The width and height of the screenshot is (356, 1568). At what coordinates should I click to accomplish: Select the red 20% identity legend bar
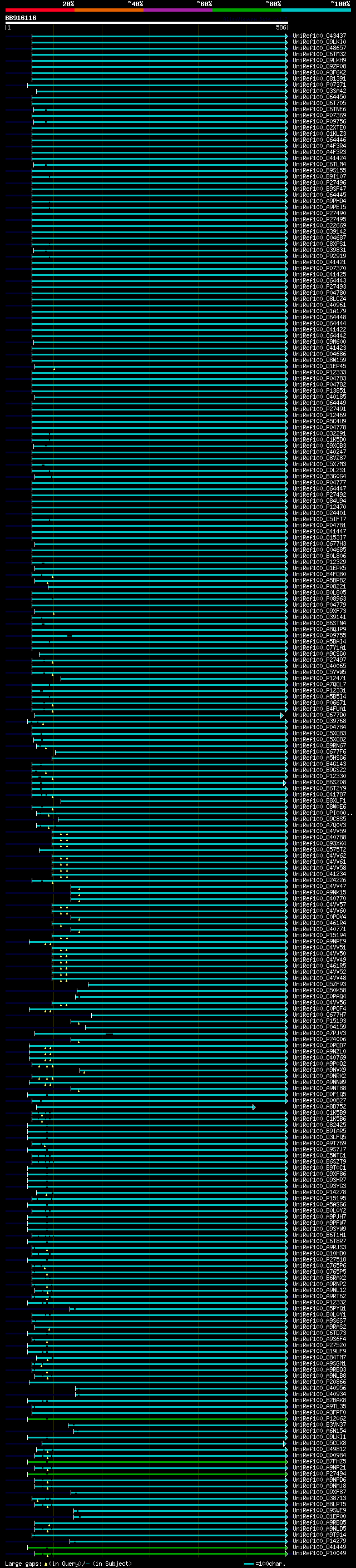click(39, 10)
